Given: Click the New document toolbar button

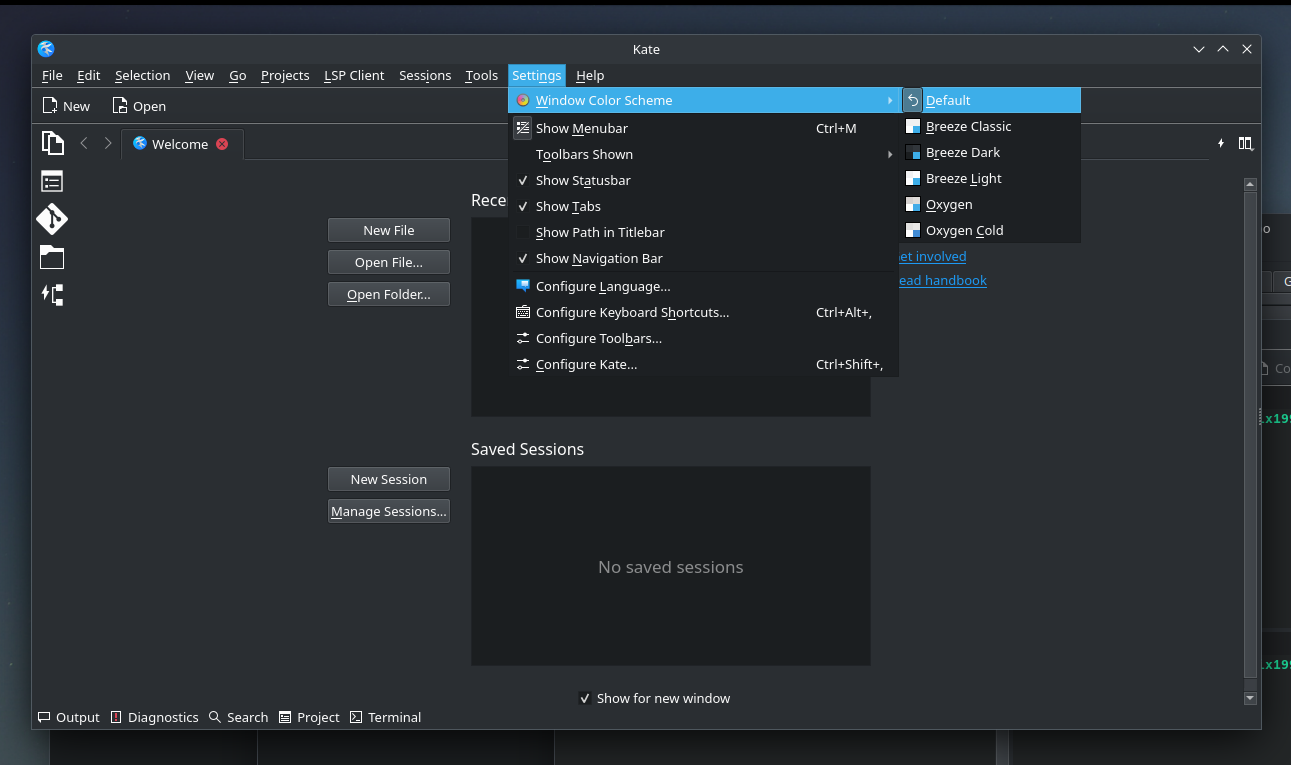Looking at the screenshot, I should coord(66,106).
